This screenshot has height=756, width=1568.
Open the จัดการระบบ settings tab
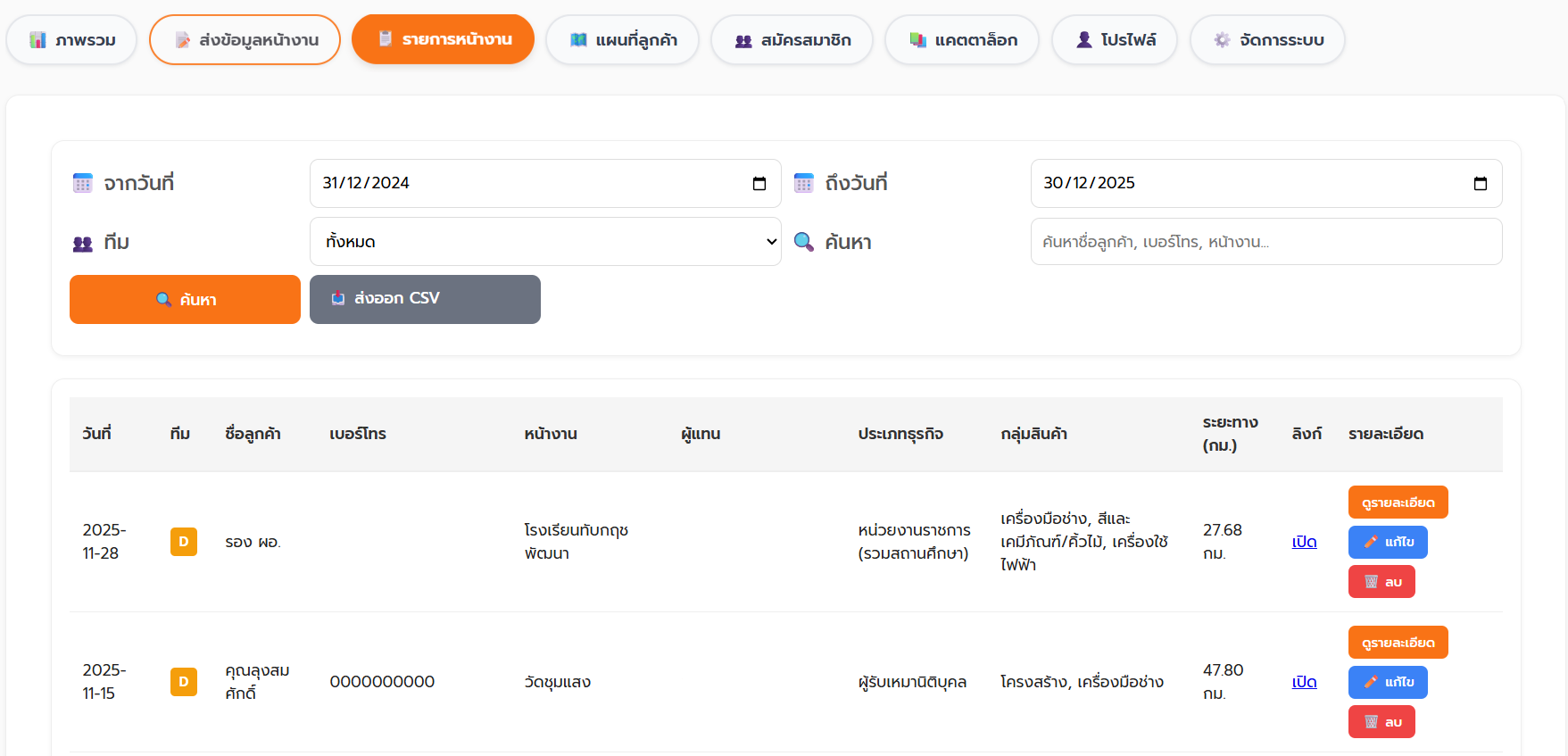point(1267,40)
